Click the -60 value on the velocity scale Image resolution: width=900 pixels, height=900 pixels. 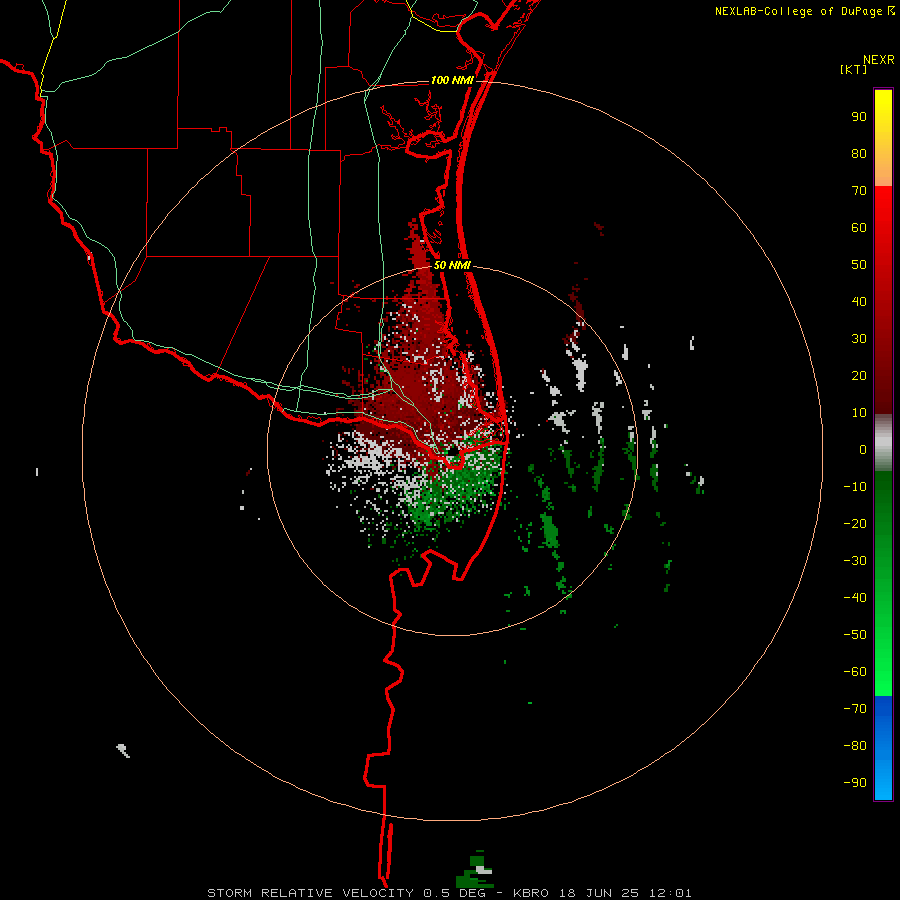click(x=855, y=672)
